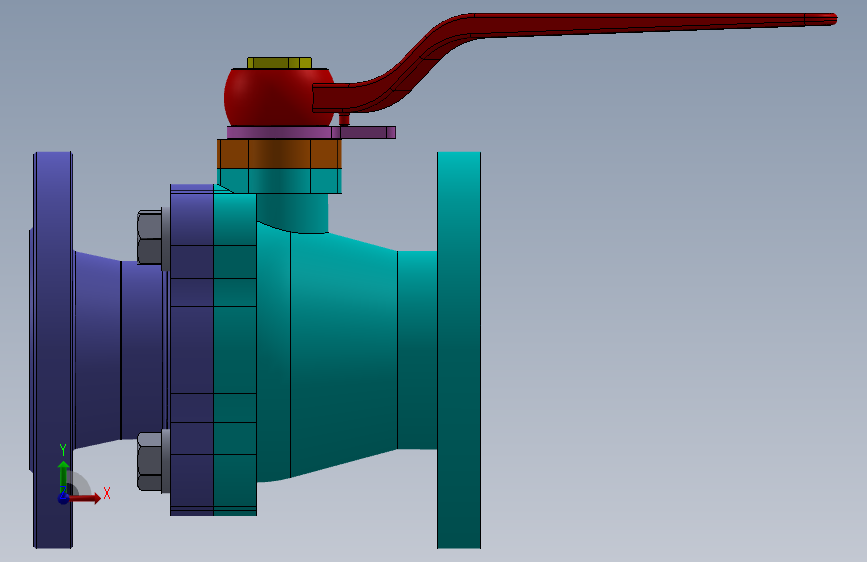Select the purple stop plate under the handle
This screenshot has width=867, height=562.
tap(311, 132)
